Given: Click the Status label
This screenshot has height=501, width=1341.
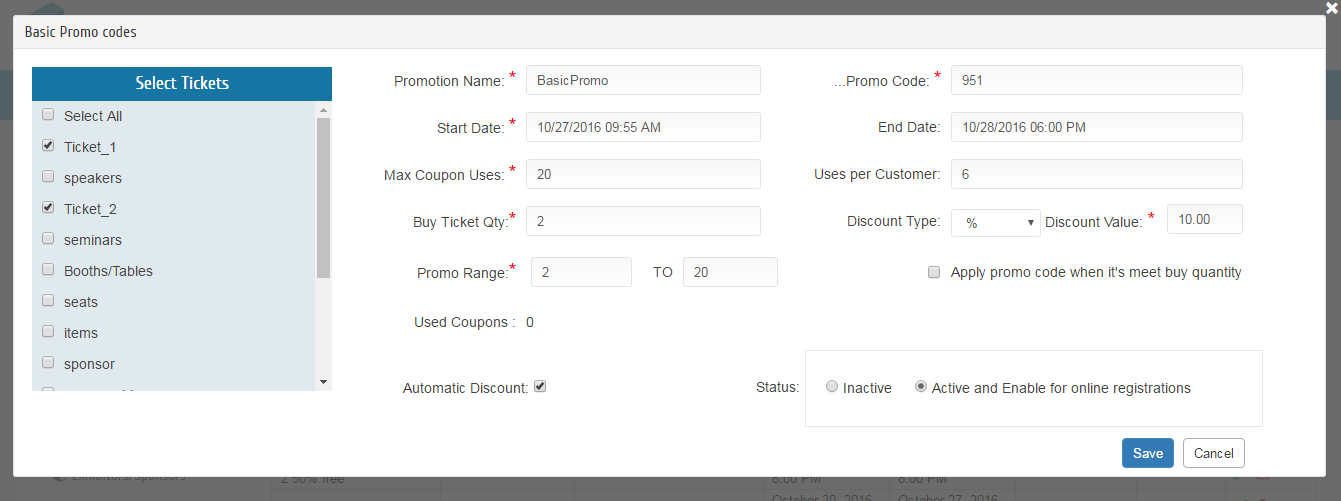Looking at the screenshot, I should click(778, 387).
